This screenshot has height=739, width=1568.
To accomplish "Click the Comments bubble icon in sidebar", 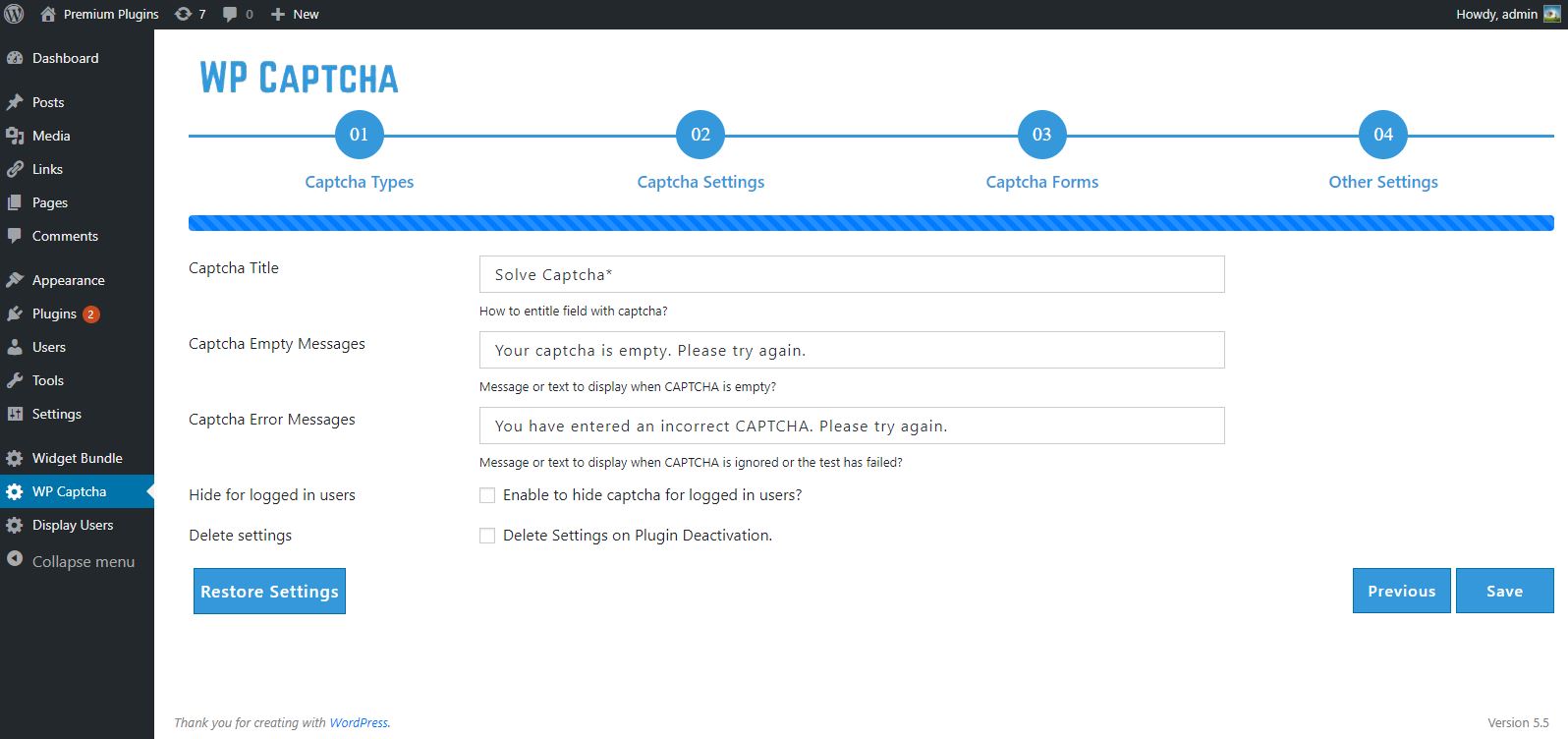I will point(15,236).
